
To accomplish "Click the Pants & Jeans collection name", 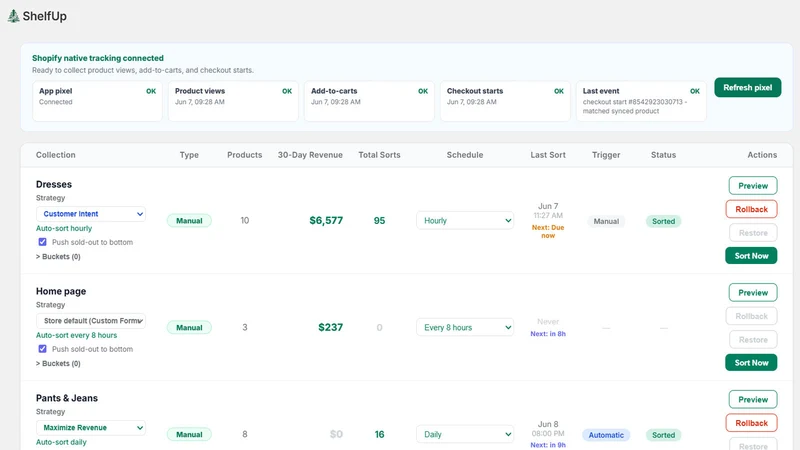I will point(67,398).
